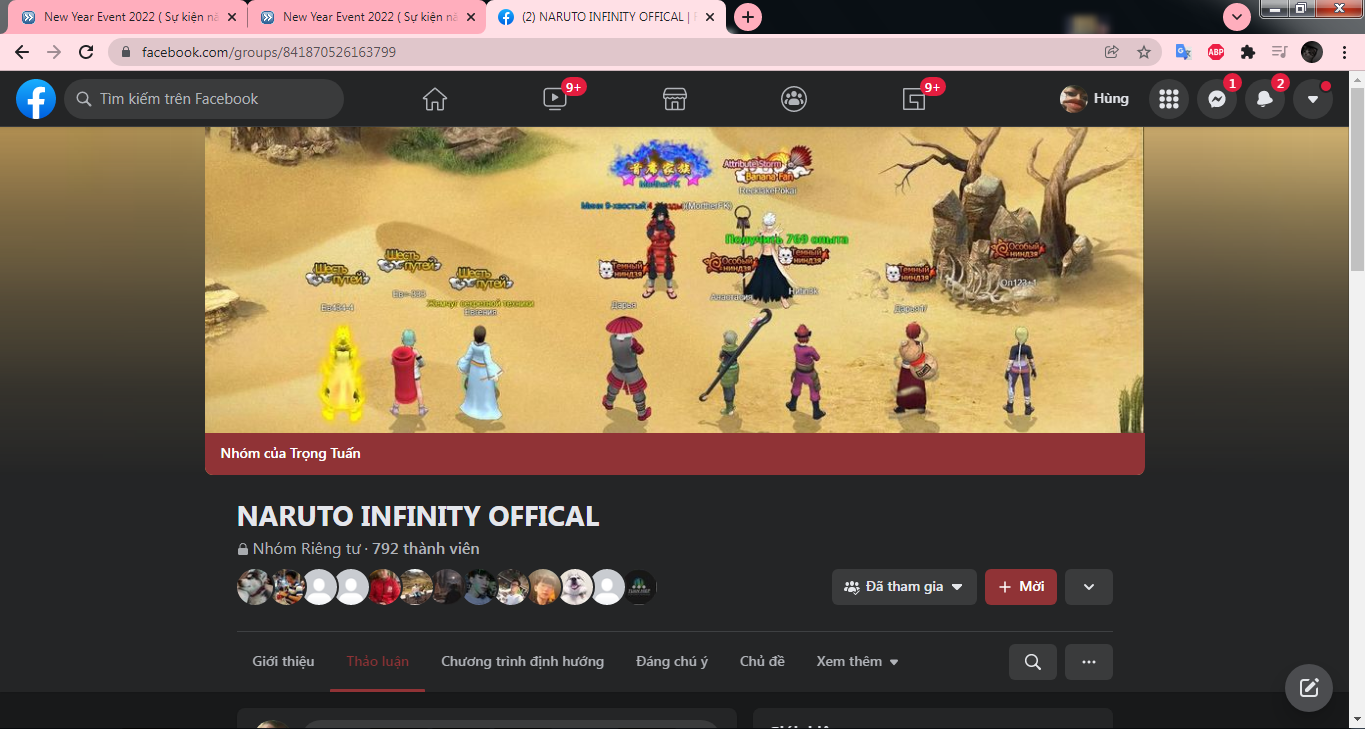View the '792 thành viên' member list
1365x729 pixels.
(426, 549)
